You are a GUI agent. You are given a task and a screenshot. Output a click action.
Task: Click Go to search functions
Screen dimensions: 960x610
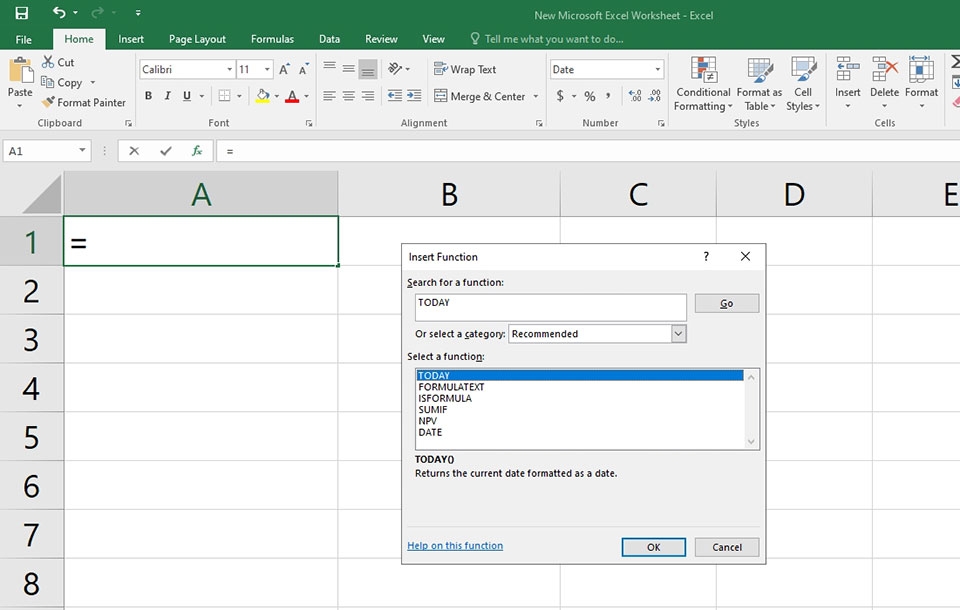(x=727, y=303)
